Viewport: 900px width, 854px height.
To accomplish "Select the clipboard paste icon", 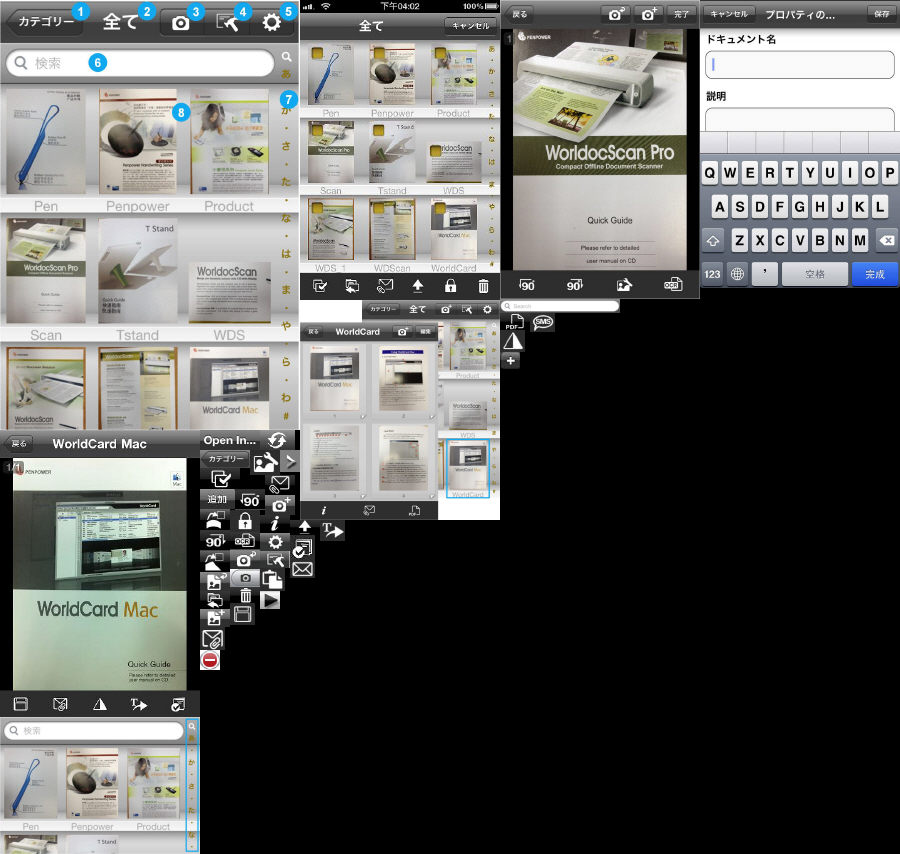I will pos(271,579).
